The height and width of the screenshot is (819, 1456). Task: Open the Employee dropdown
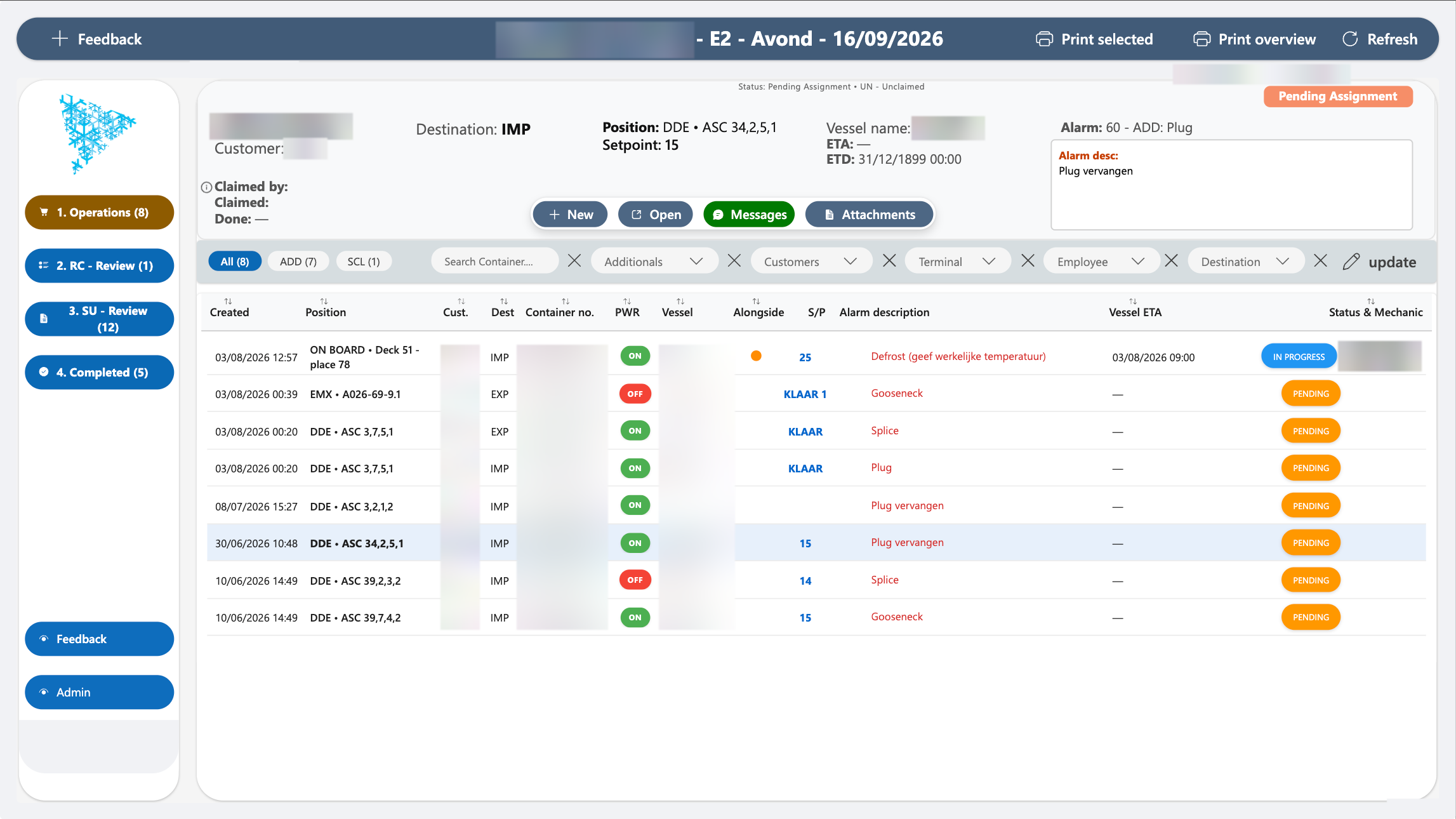point(1101,262)
